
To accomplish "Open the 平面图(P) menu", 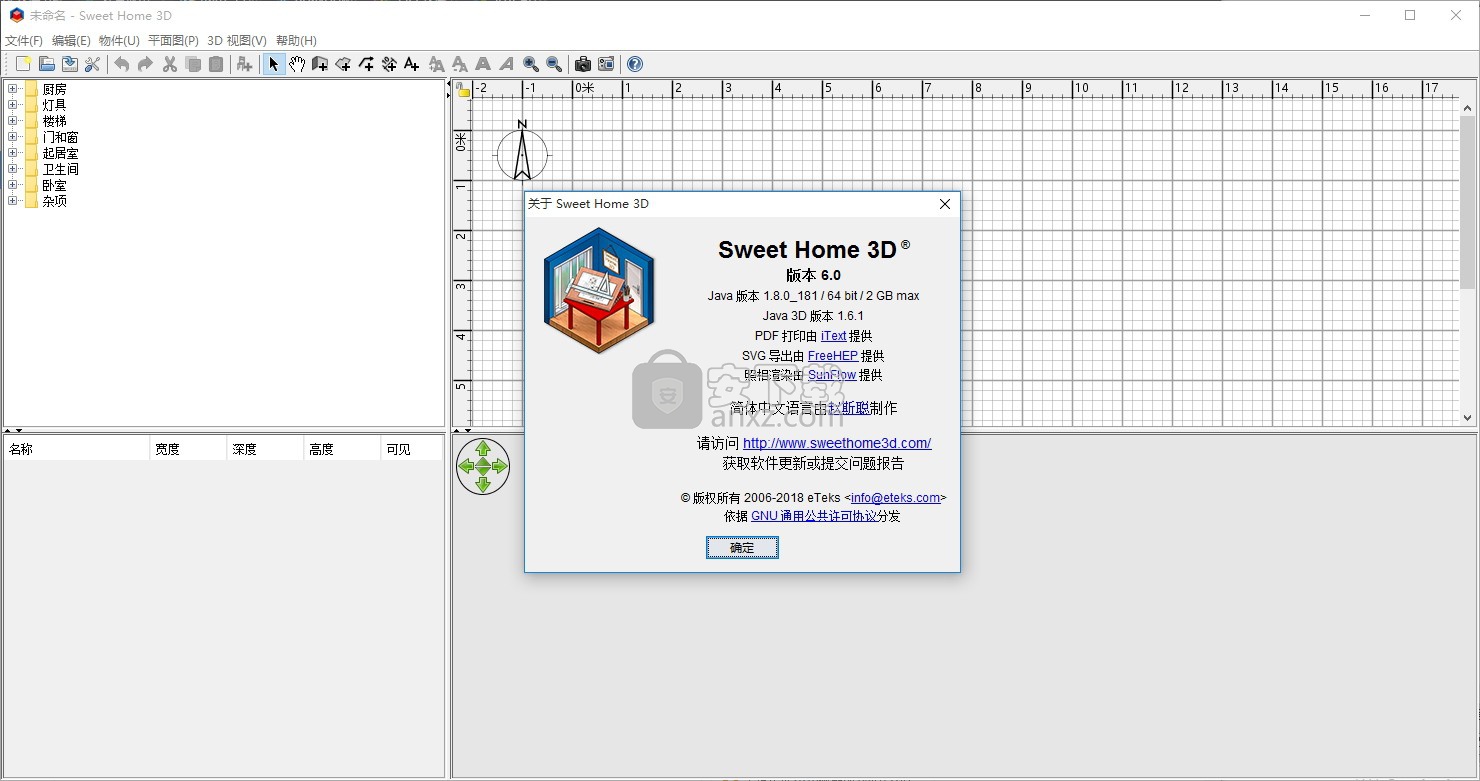I will click(x=173, y=41).
